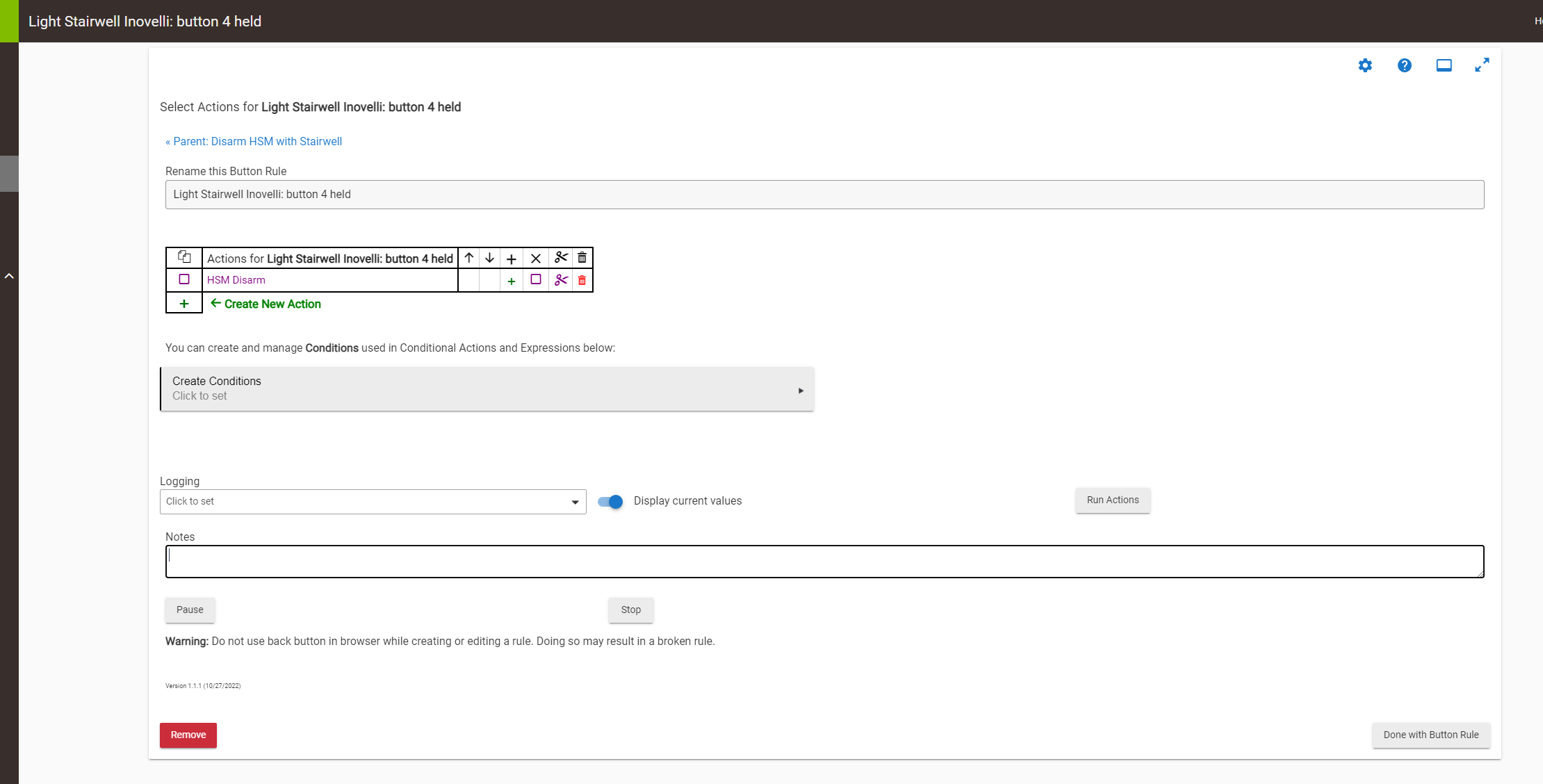
Task: Click Done with Button Rule
Action: coord(1430,735)
